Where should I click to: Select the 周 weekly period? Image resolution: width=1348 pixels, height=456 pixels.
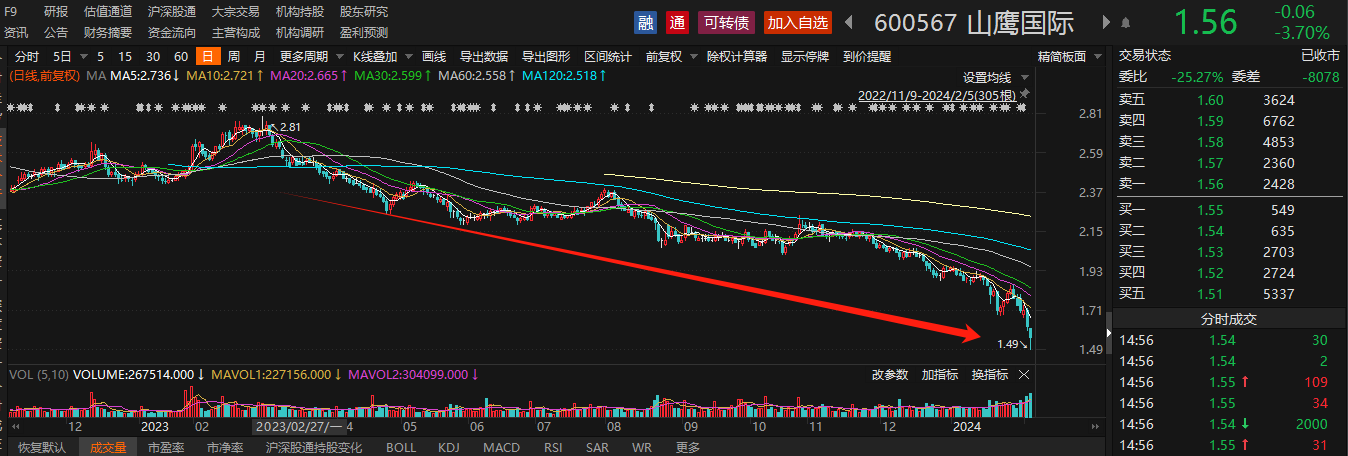click(x=233, y=57)
